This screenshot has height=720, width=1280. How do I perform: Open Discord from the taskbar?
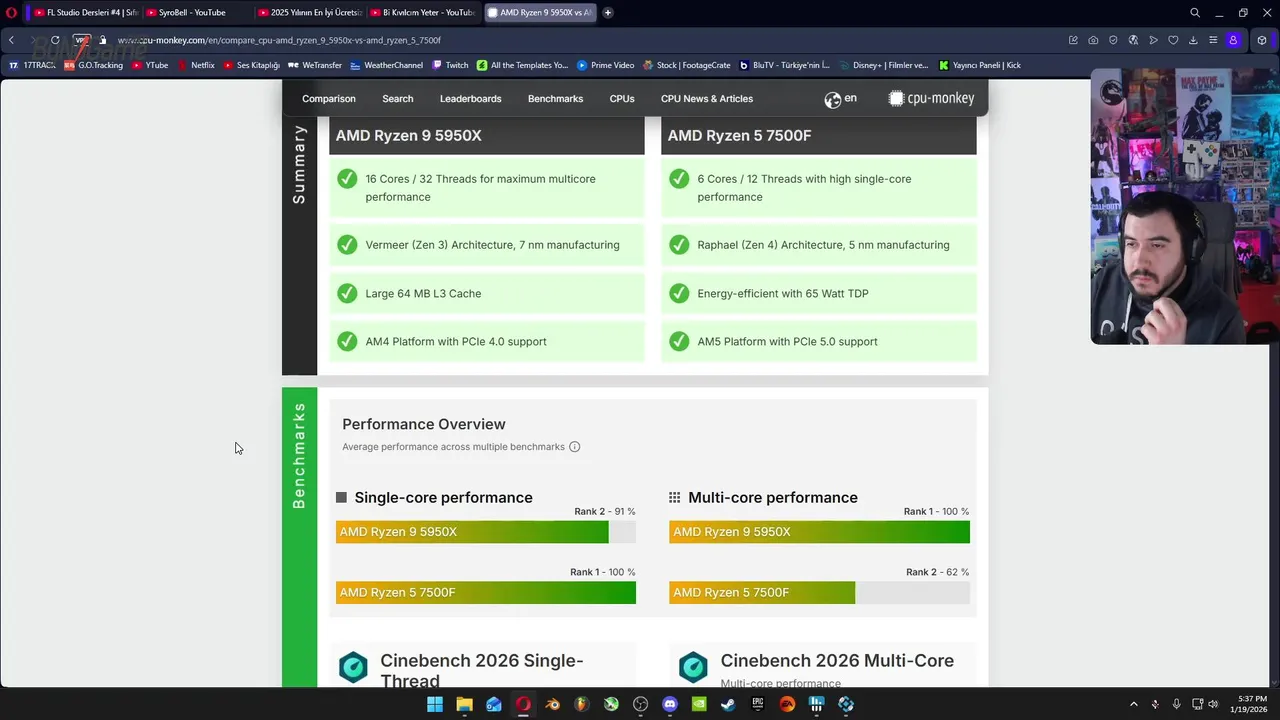pos(670,704)
